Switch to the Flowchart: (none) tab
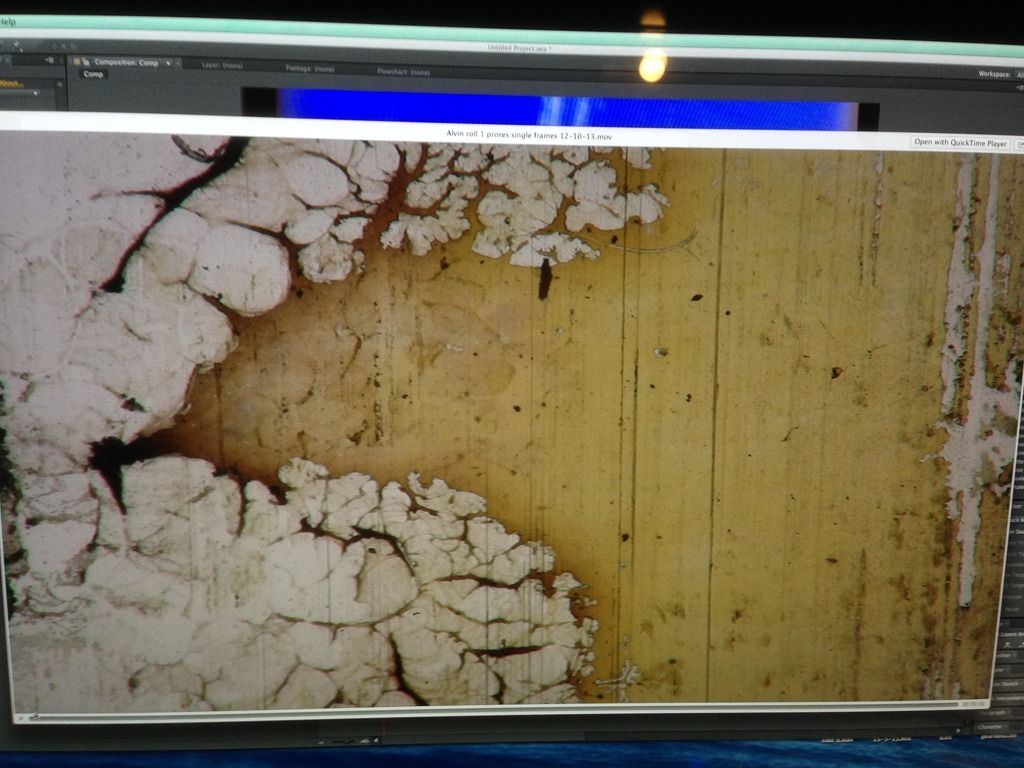The width and height of the screenshot is (1024, 768). (403, 71)
